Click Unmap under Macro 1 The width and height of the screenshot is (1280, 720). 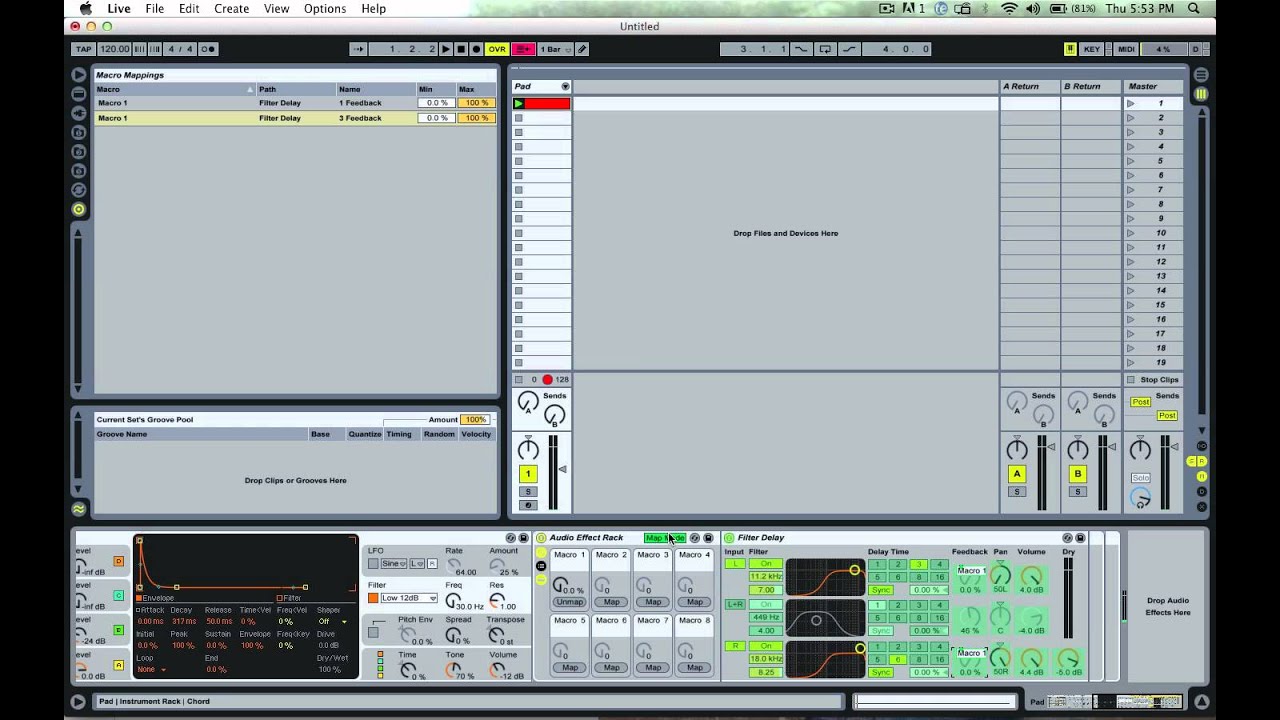point(570,602)
